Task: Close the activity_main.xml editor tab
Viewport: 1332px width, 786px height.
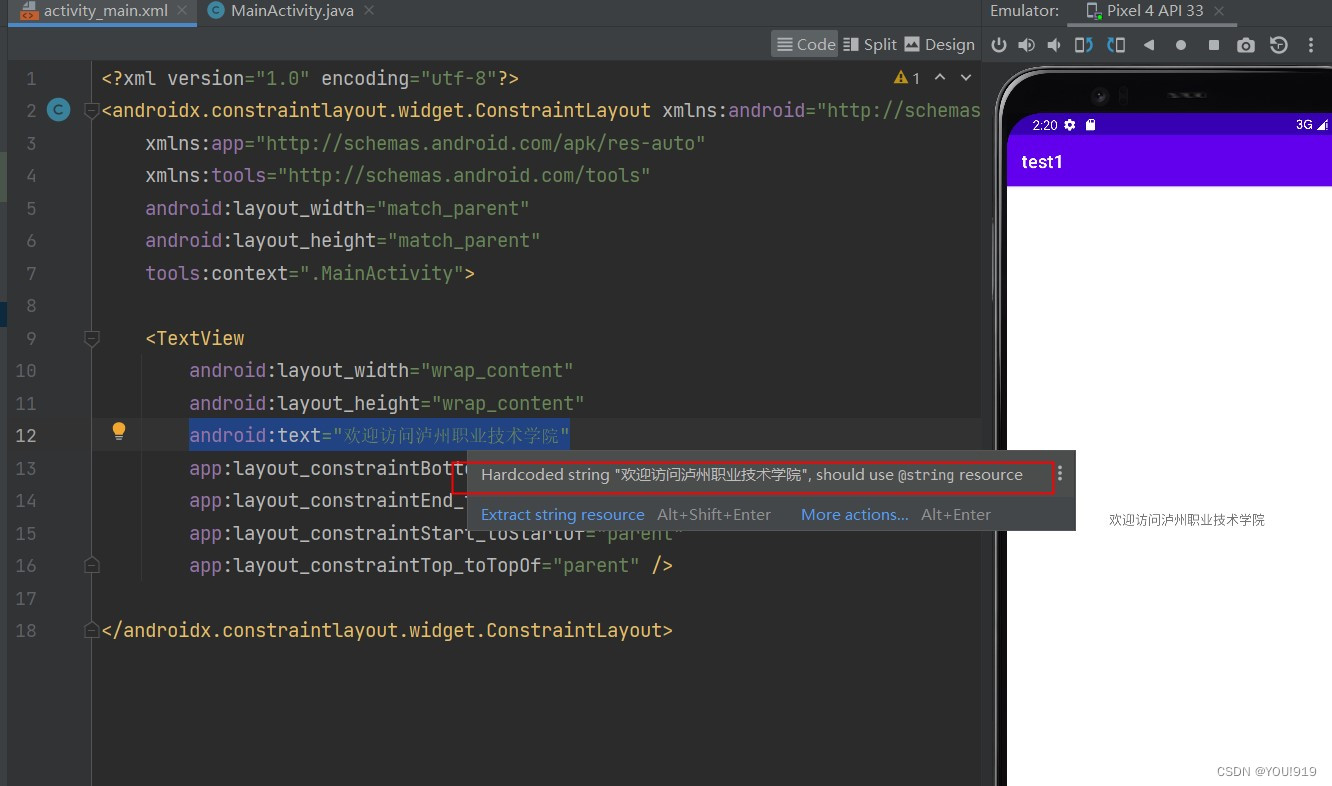Action: point(180,11)
